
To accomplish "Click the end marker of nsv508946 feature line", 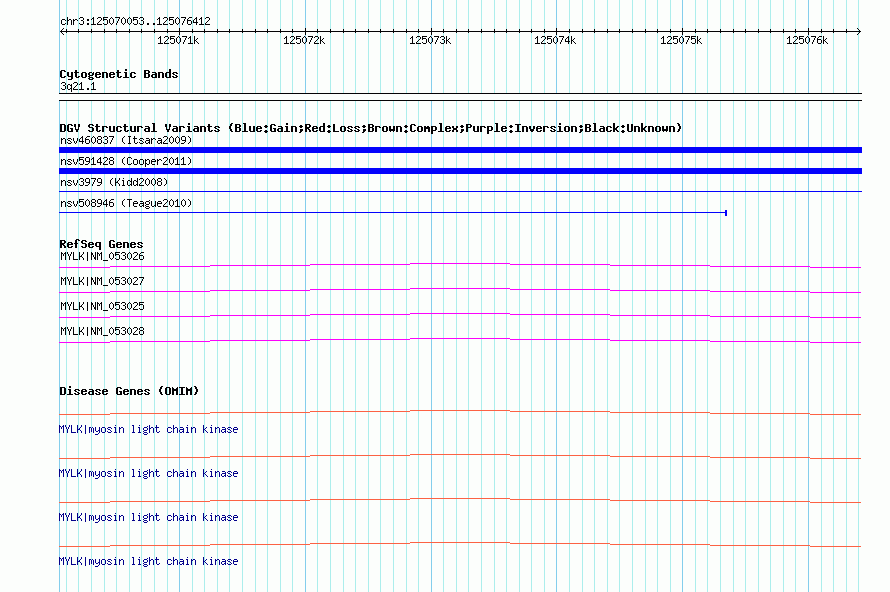I will coord(725,213).
